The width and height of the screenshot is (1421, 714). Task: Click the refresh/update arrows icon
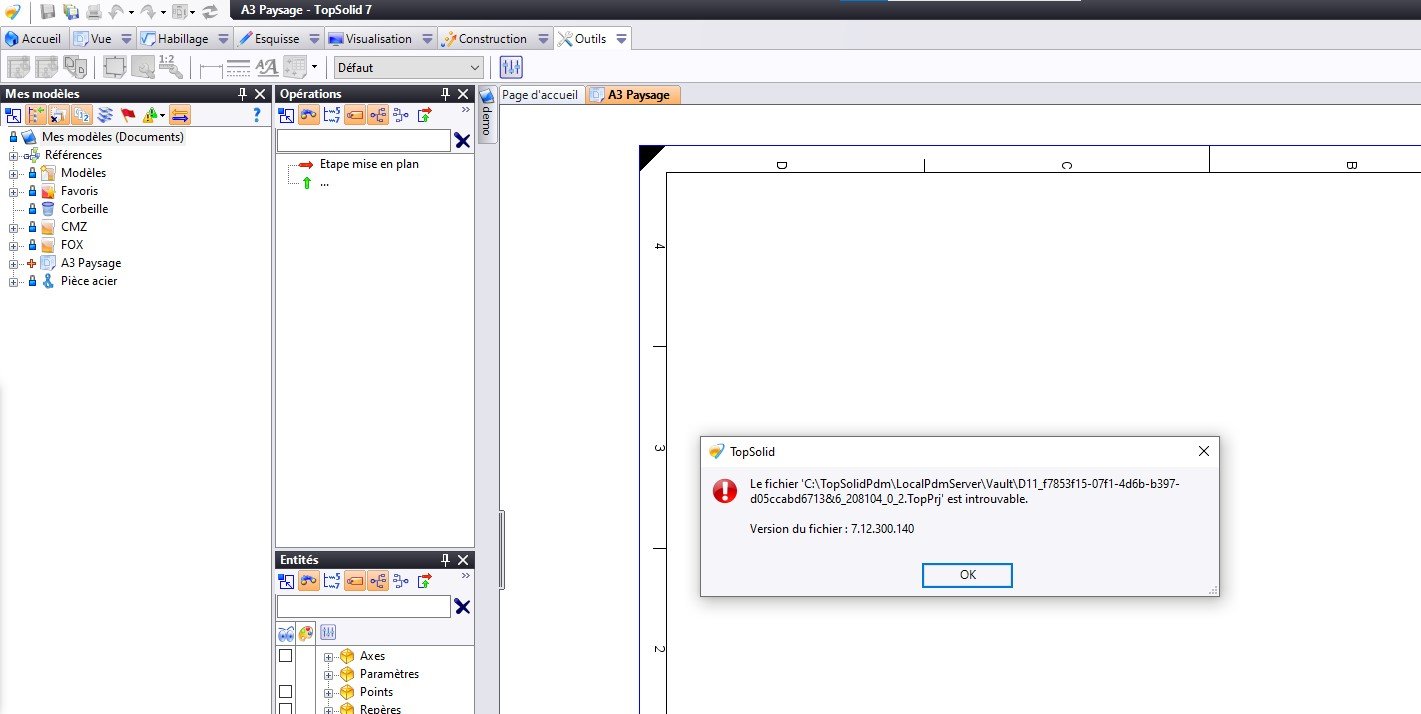coord(210,12)
